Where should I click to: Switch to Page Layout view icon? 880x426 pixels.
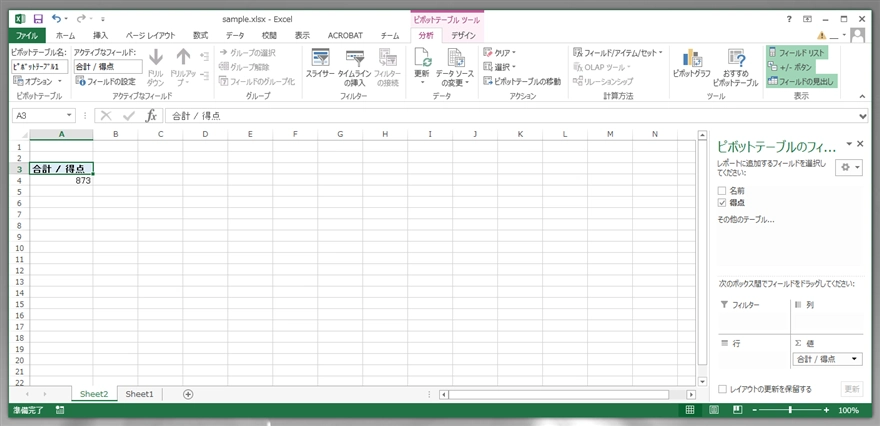[714, 410]
